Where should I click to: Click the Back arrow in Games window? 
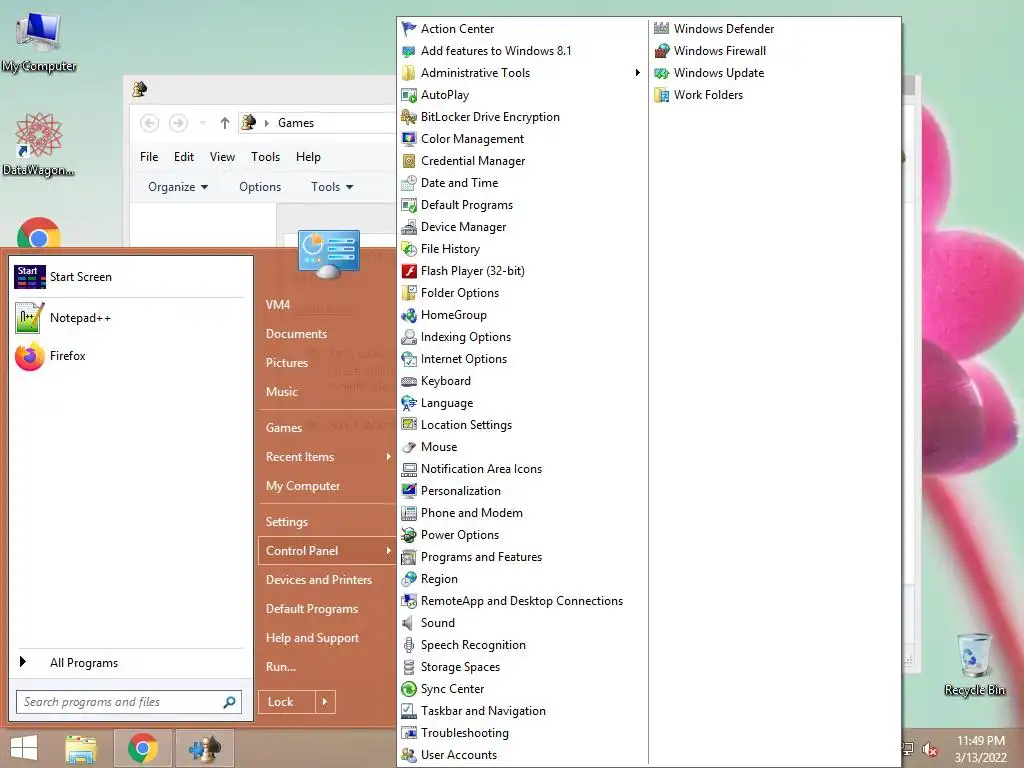click(x=150, y=123)
